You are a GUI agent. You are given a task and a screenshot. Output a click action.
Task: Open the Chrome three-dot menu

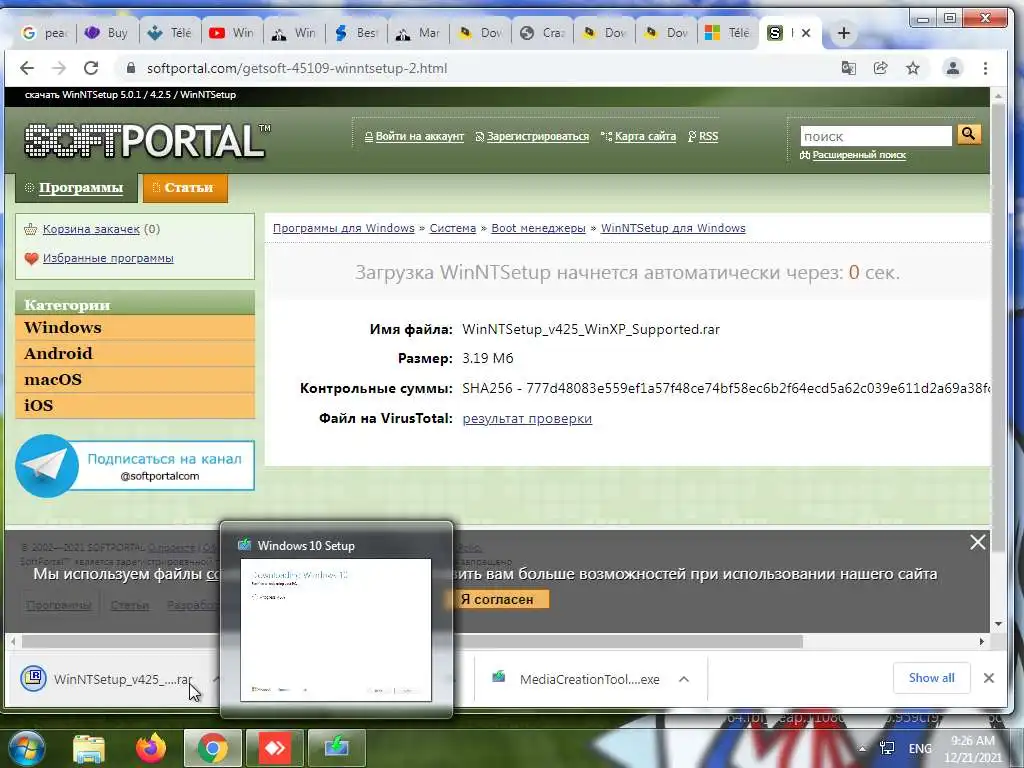coord(985,68)
